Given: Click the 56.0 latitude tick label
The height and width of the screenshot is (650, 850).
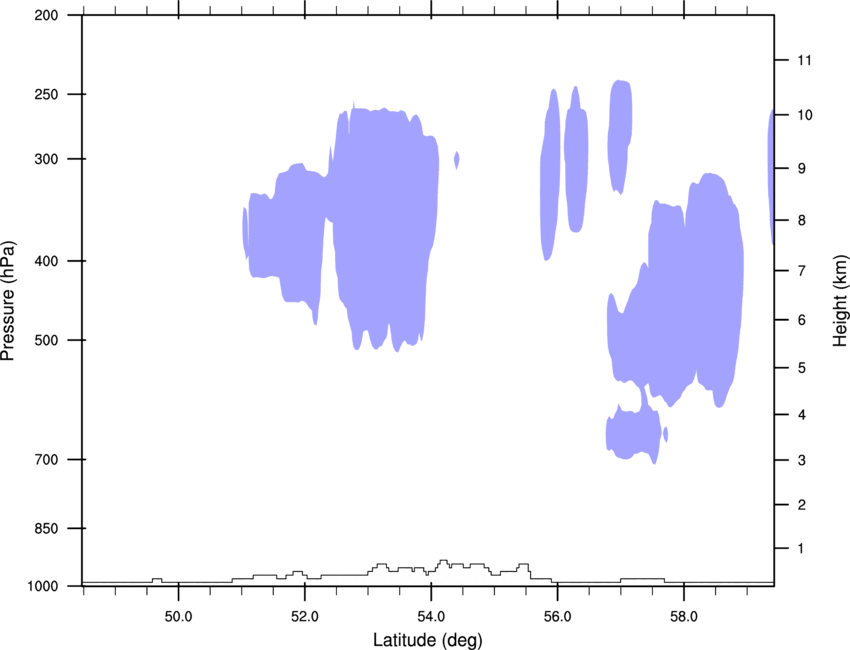Looking at the screenshot, I should (557, 617).
